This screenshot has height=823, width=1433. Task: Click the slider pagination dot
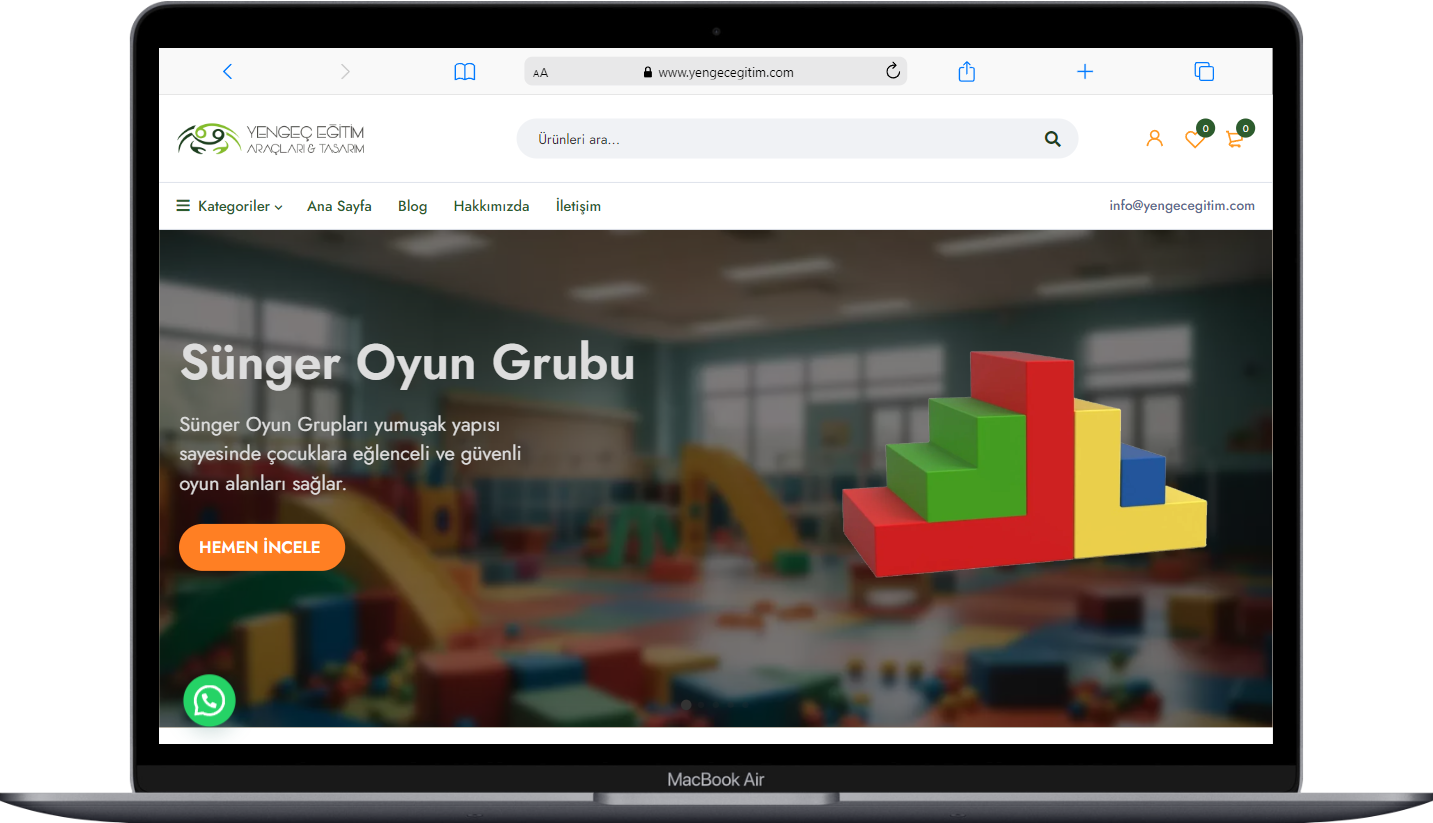(x=686, y=705)
